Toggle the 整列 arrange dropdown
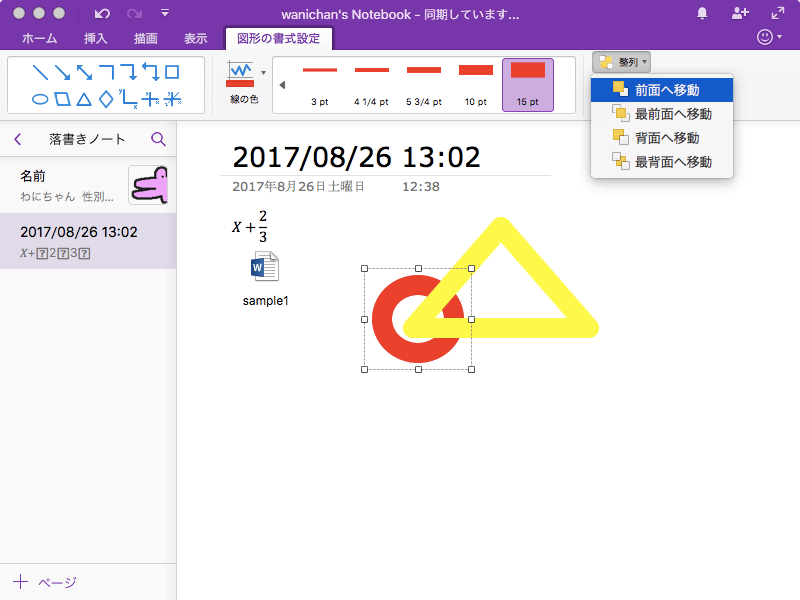 [621, 62]
